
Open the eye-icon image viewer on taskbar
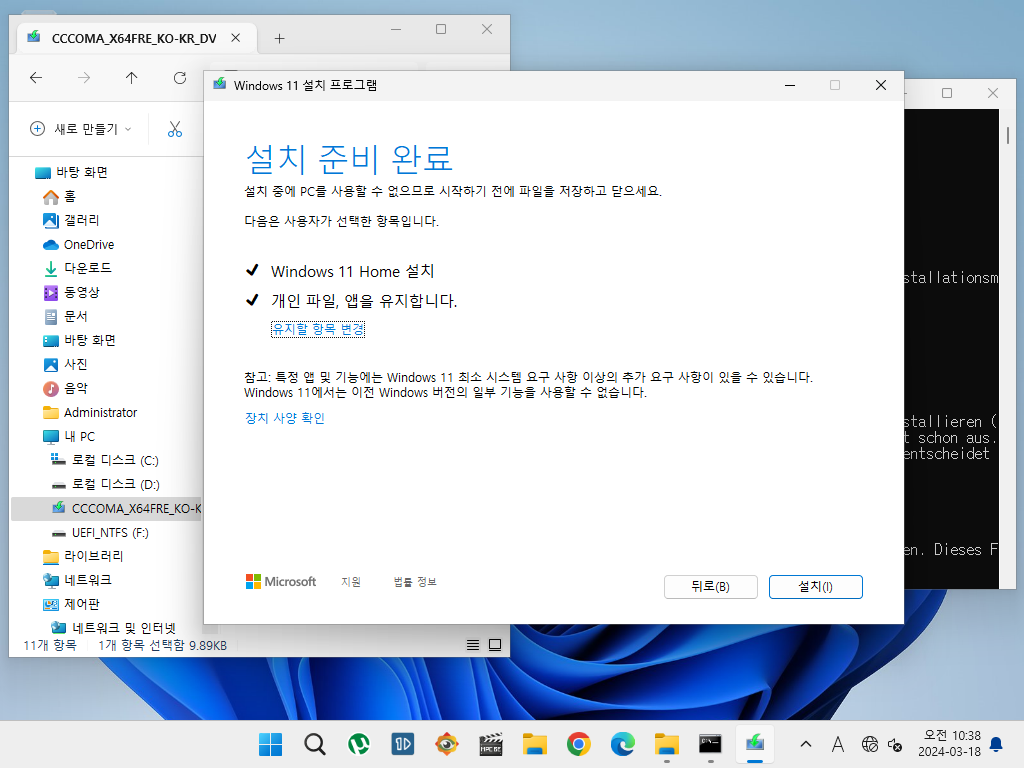click(x=447, y=744)
